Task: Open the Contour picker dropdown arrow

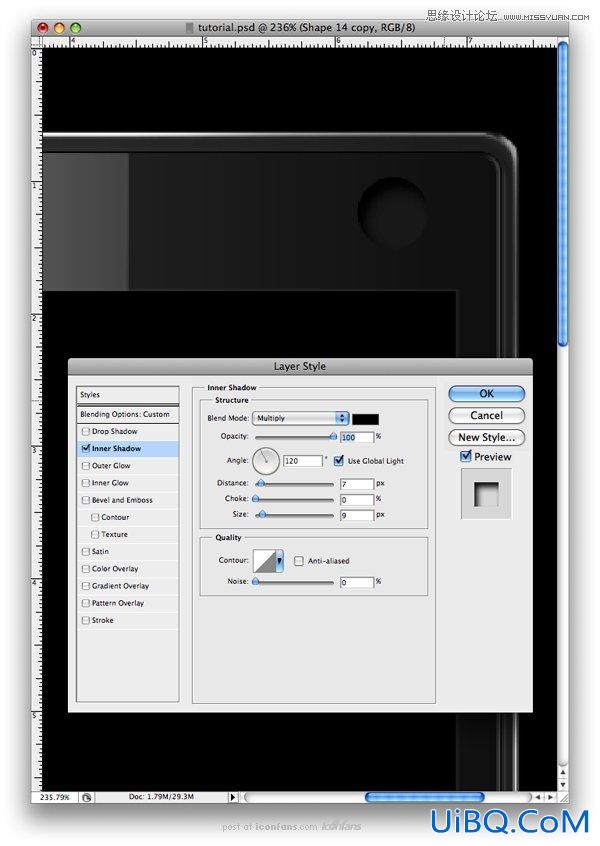Action: (x=279, y=561)
